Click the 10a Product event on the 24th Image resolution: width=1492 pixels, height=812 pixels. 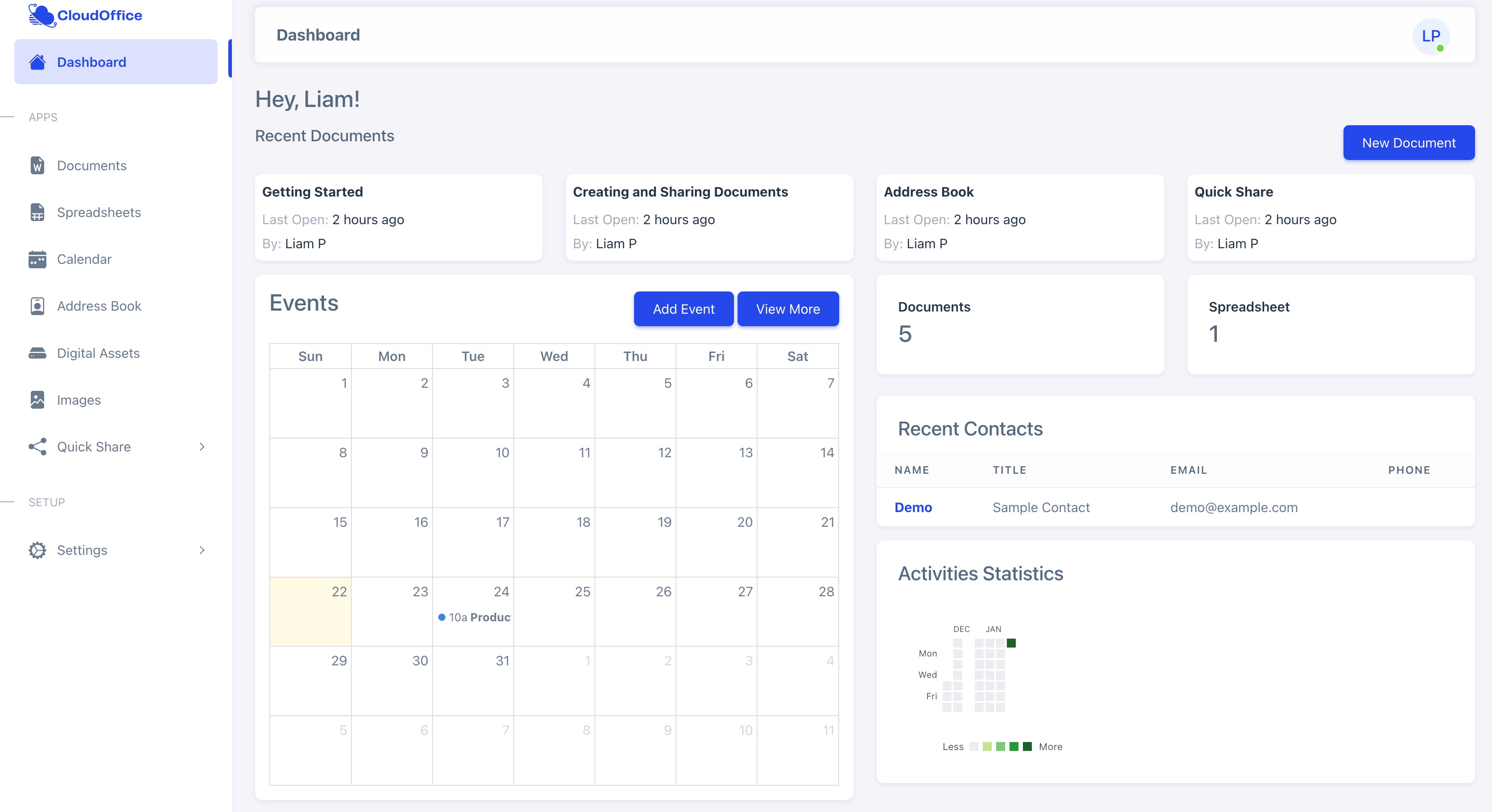point(474,618)
